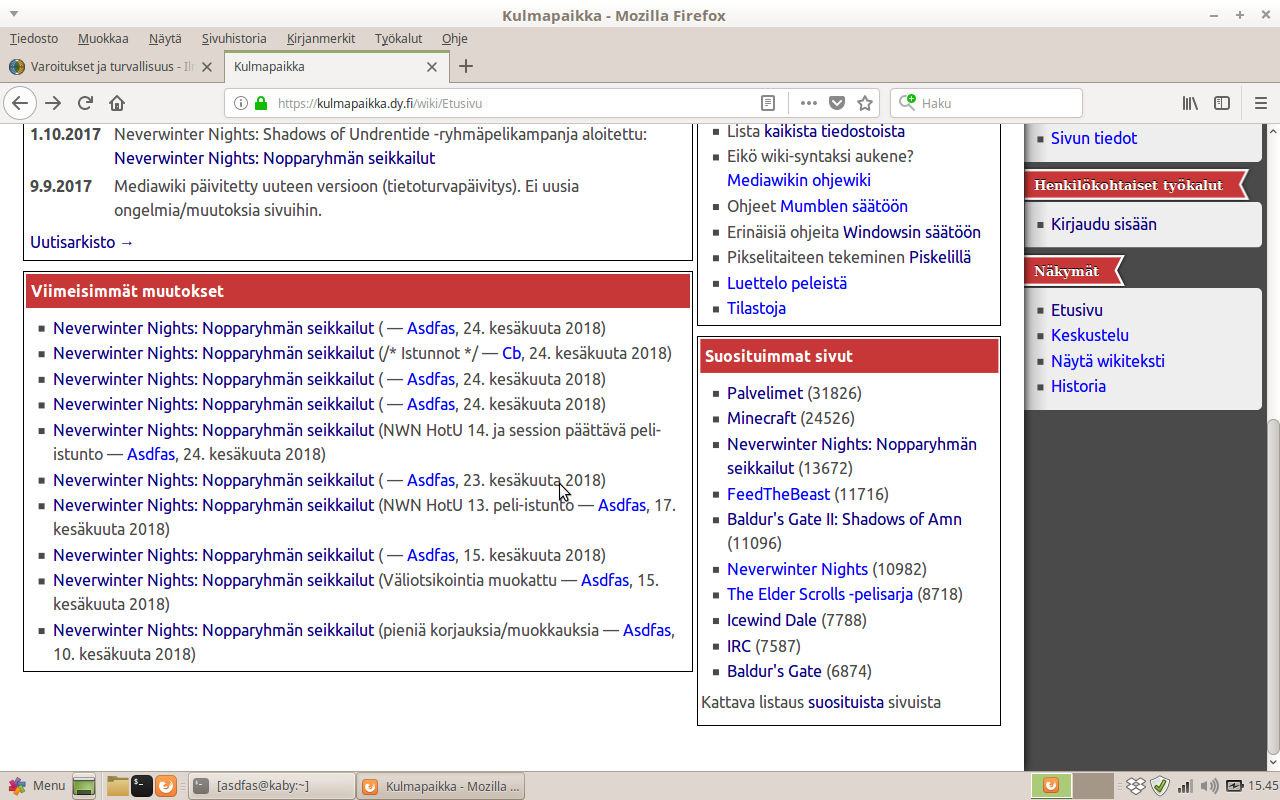Image resolution: width=1280 pixels, height=800 pixels.
Task: Toggle the Firefox sidebar
Action: 1222,103
